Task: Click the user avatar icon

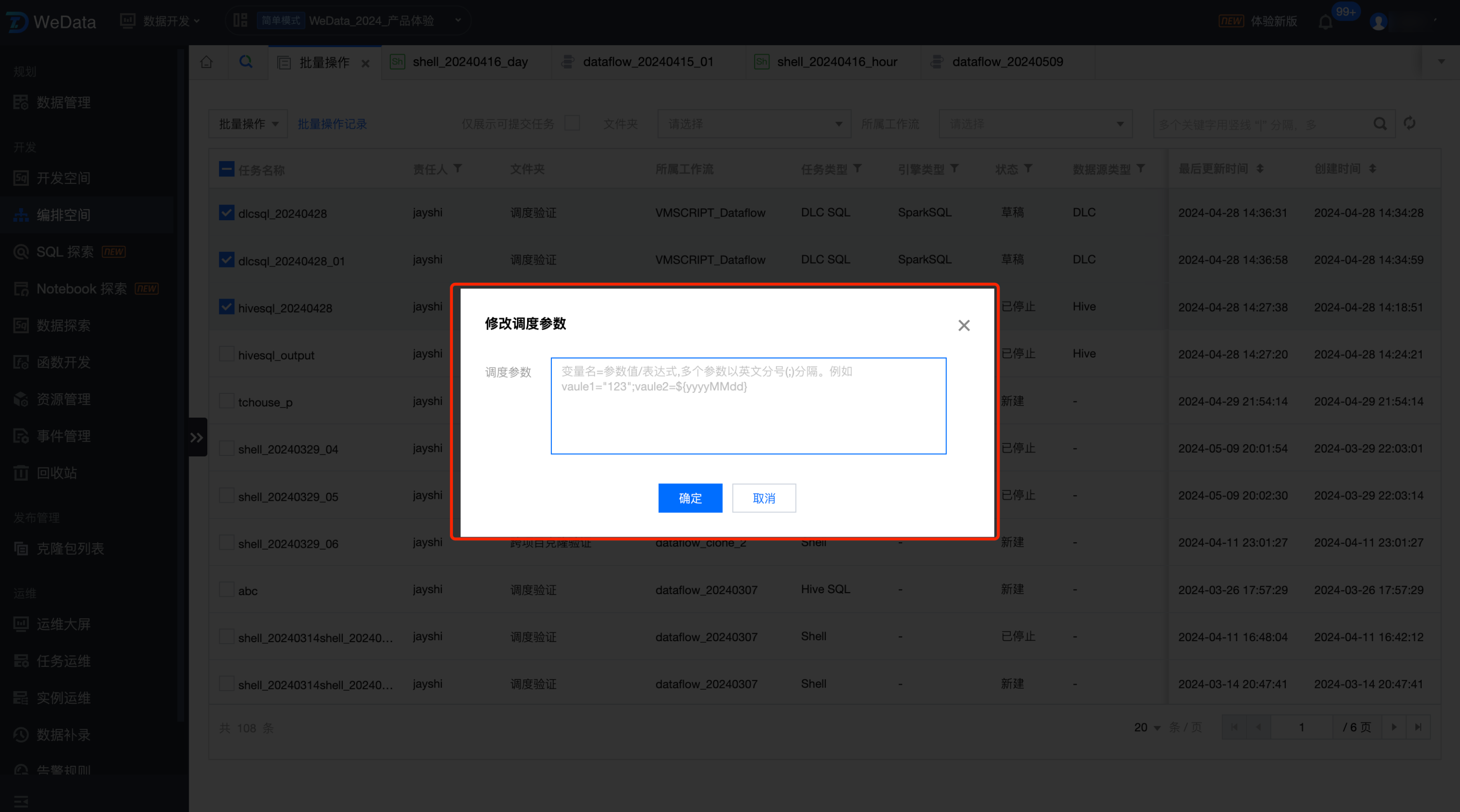Action: pos(1378,22)
